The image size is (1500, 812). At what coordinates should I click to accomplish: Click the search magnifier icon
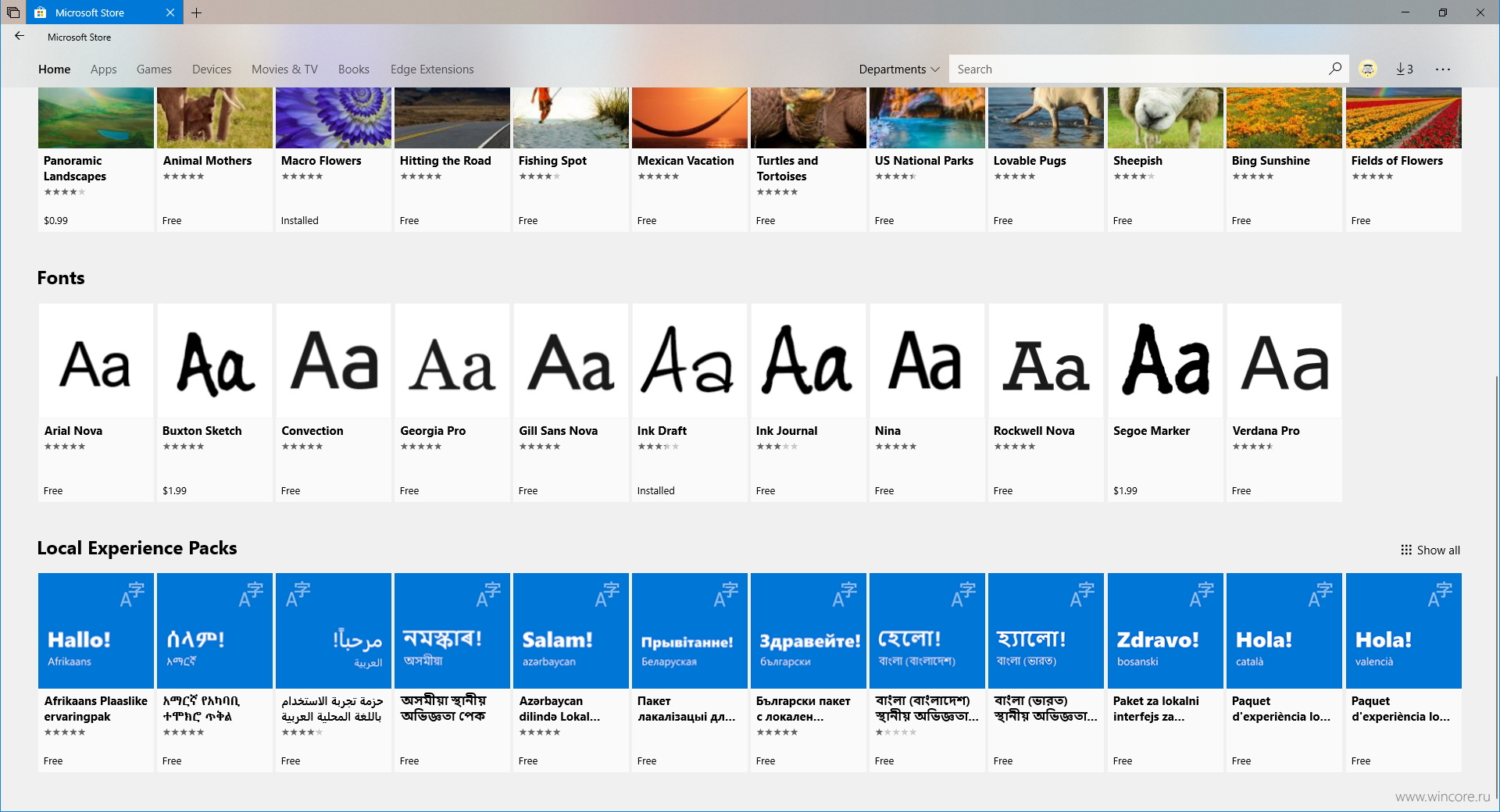point(1335,69)
